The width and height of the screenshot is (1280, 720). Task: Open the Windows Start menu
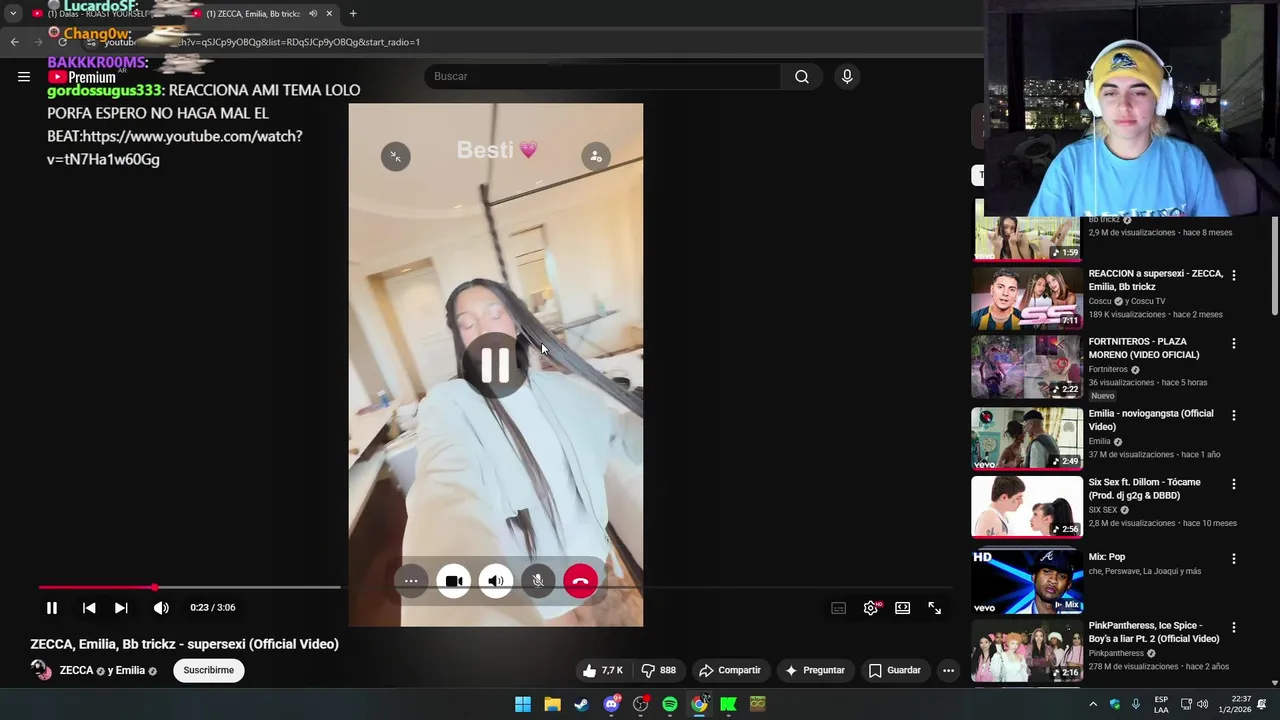[523, 704]
